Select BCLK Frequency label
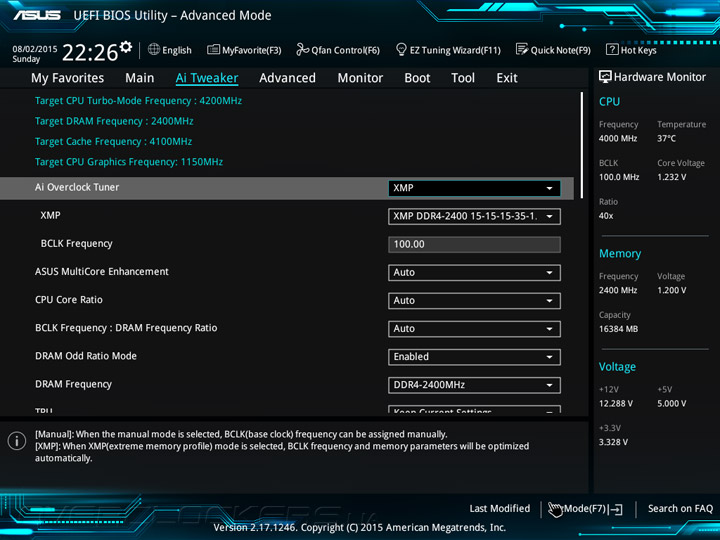Image resolution: width=720 pixels, height=540 pixels. (x=76, y=244)
